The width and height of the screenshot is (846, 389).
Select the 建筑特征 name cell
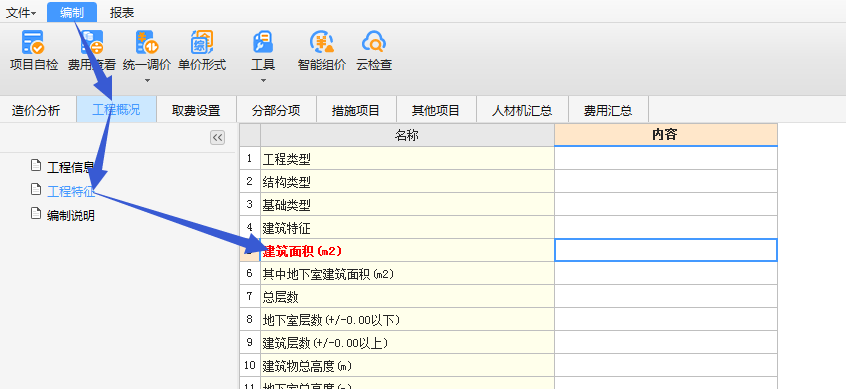[x=407, y=228]
